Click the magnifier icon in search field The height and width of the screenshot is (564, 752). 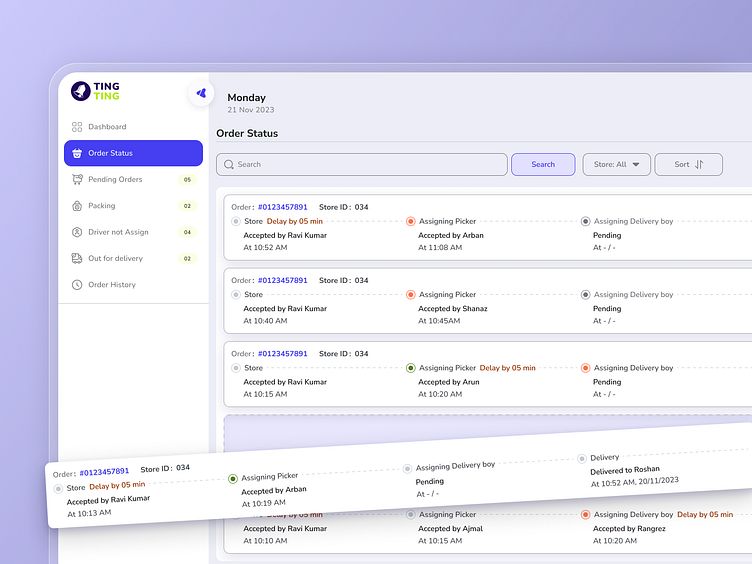[x=229, y=165]
